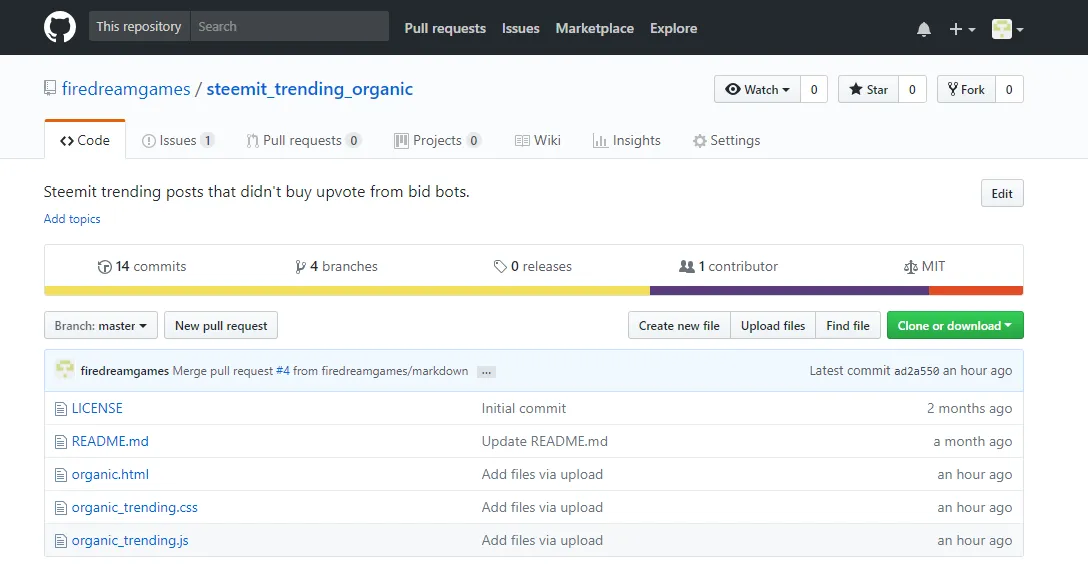View stargazers count next to Star
Viewport: 1088px width, 566px height.
click(x=912, y=89)
